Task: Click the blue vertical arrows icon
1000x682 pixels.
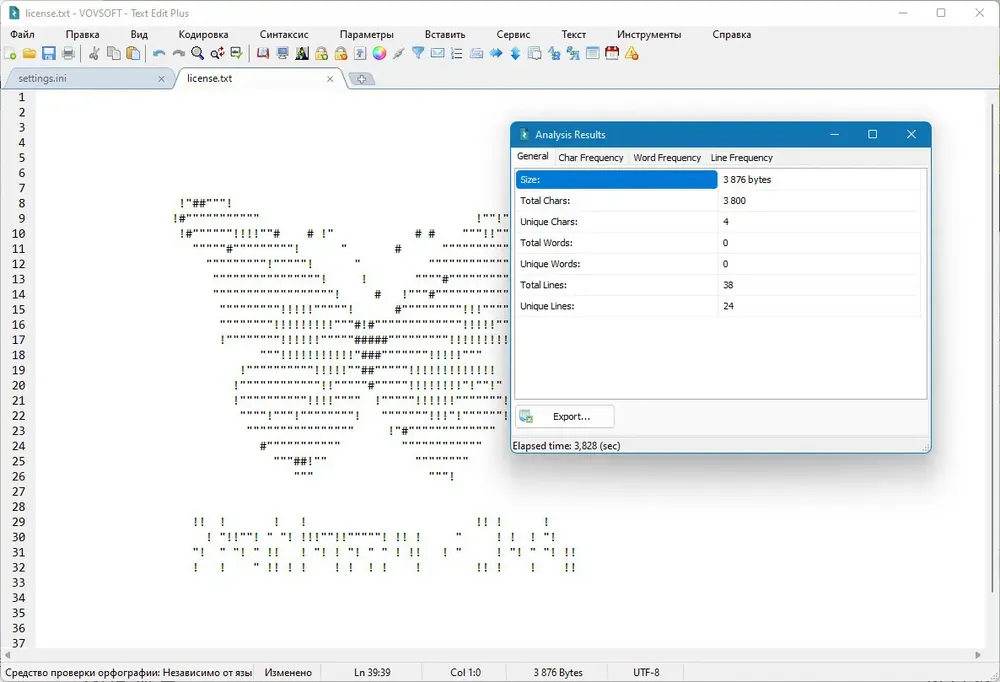Action: click(x=515, y=54)
